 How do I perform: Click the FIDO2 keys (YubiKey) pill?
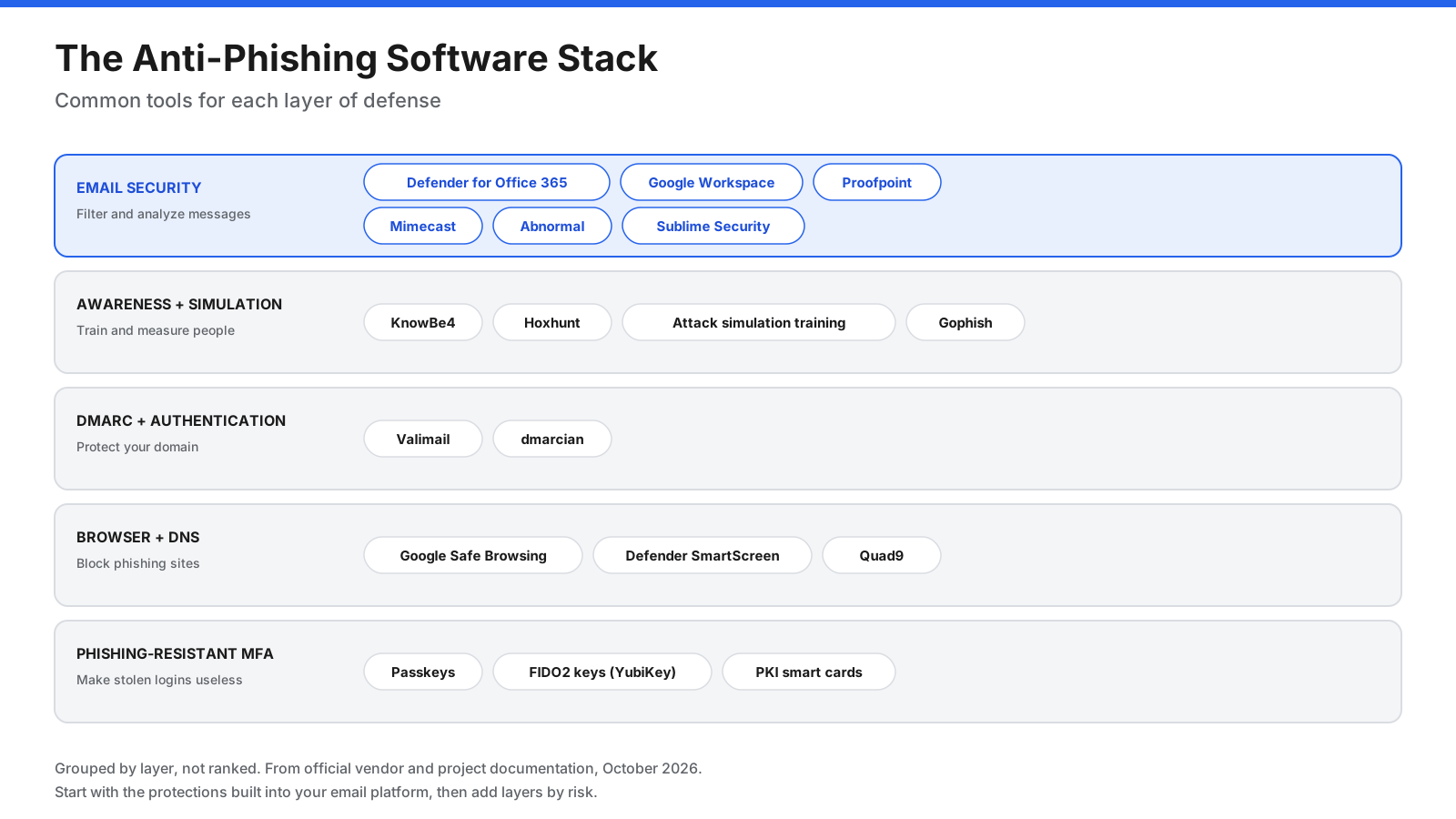coord(602,672)
